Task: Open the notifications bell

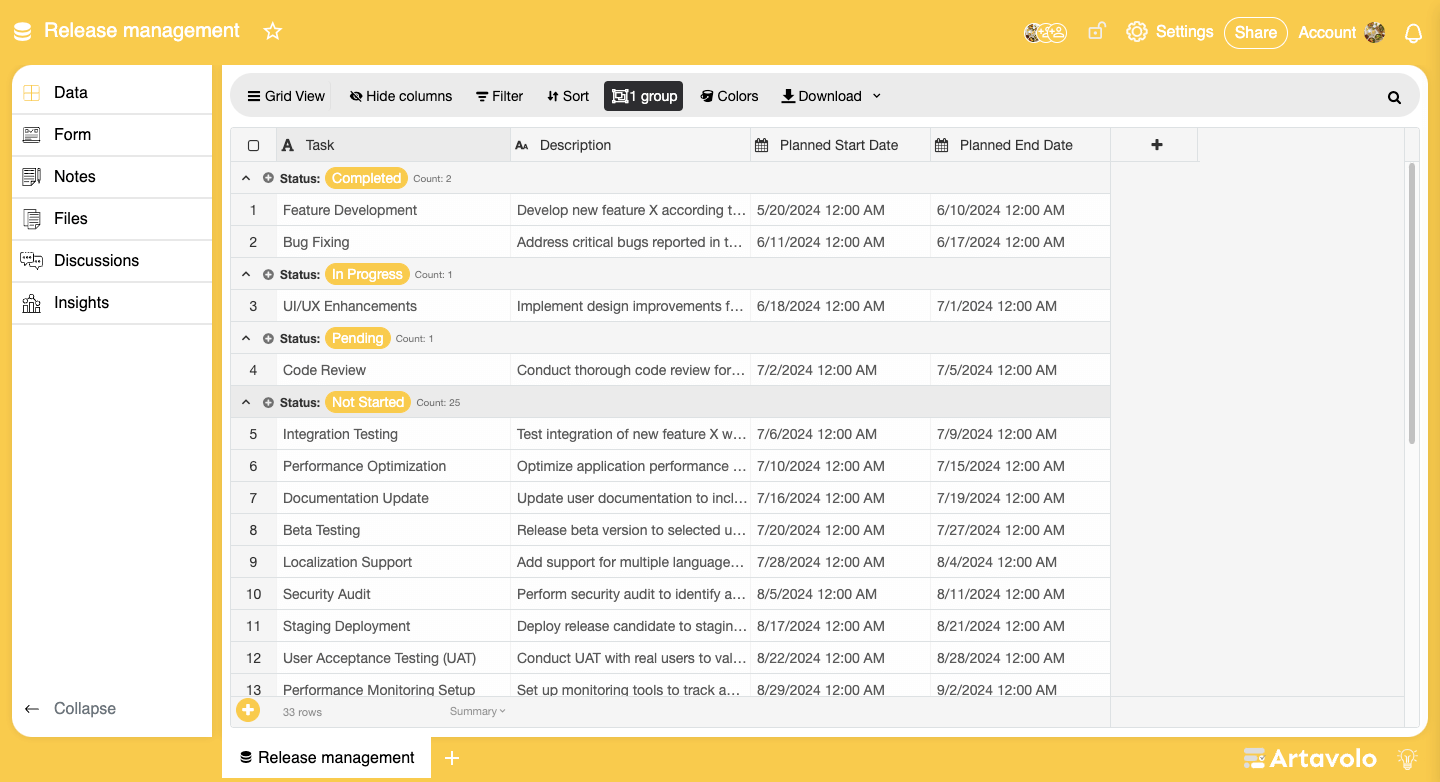Action: pos(1413,33)
